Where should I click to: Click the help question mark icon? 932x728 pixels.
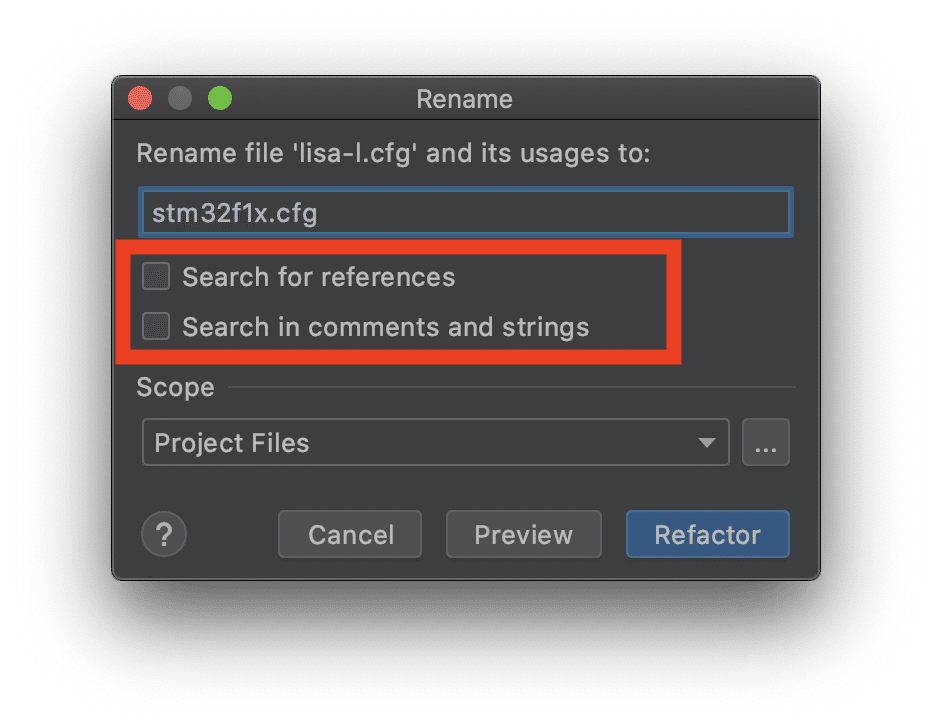[x=164, y=534]
